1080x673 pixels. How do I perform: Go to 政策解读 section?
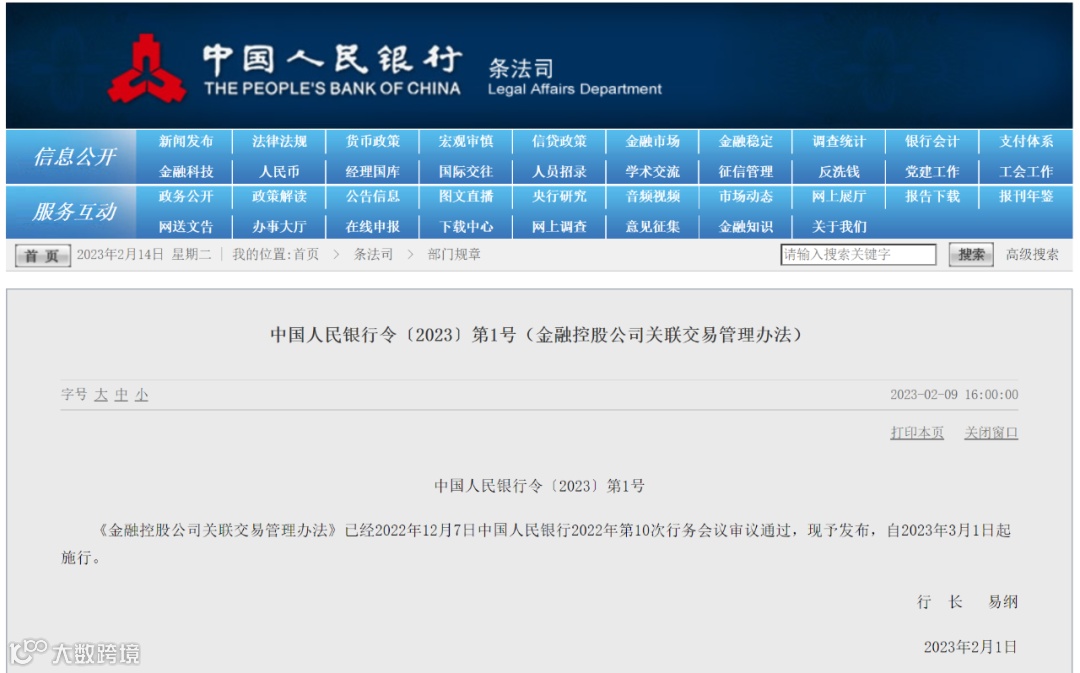279,196
